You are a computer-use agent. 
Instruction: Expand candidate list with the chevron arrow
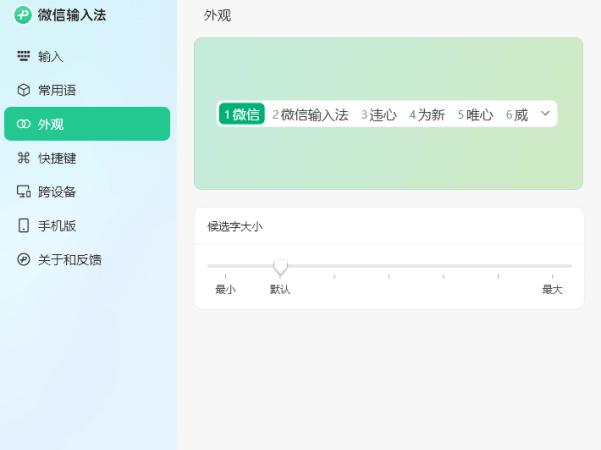point(545,113)
